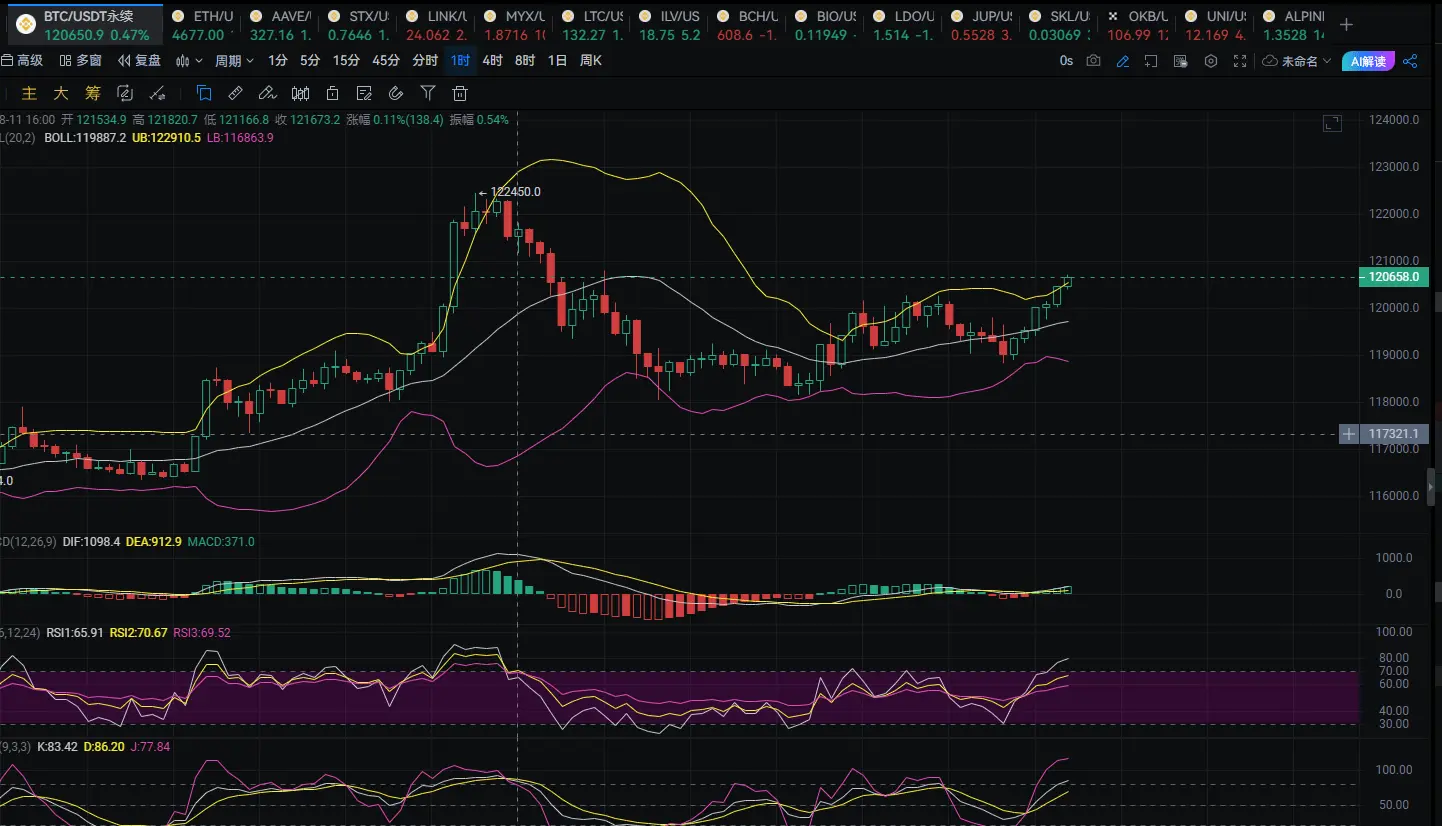Switch to the LINK symbol tab
1442x826 pixels.
(x=435, y=25)
